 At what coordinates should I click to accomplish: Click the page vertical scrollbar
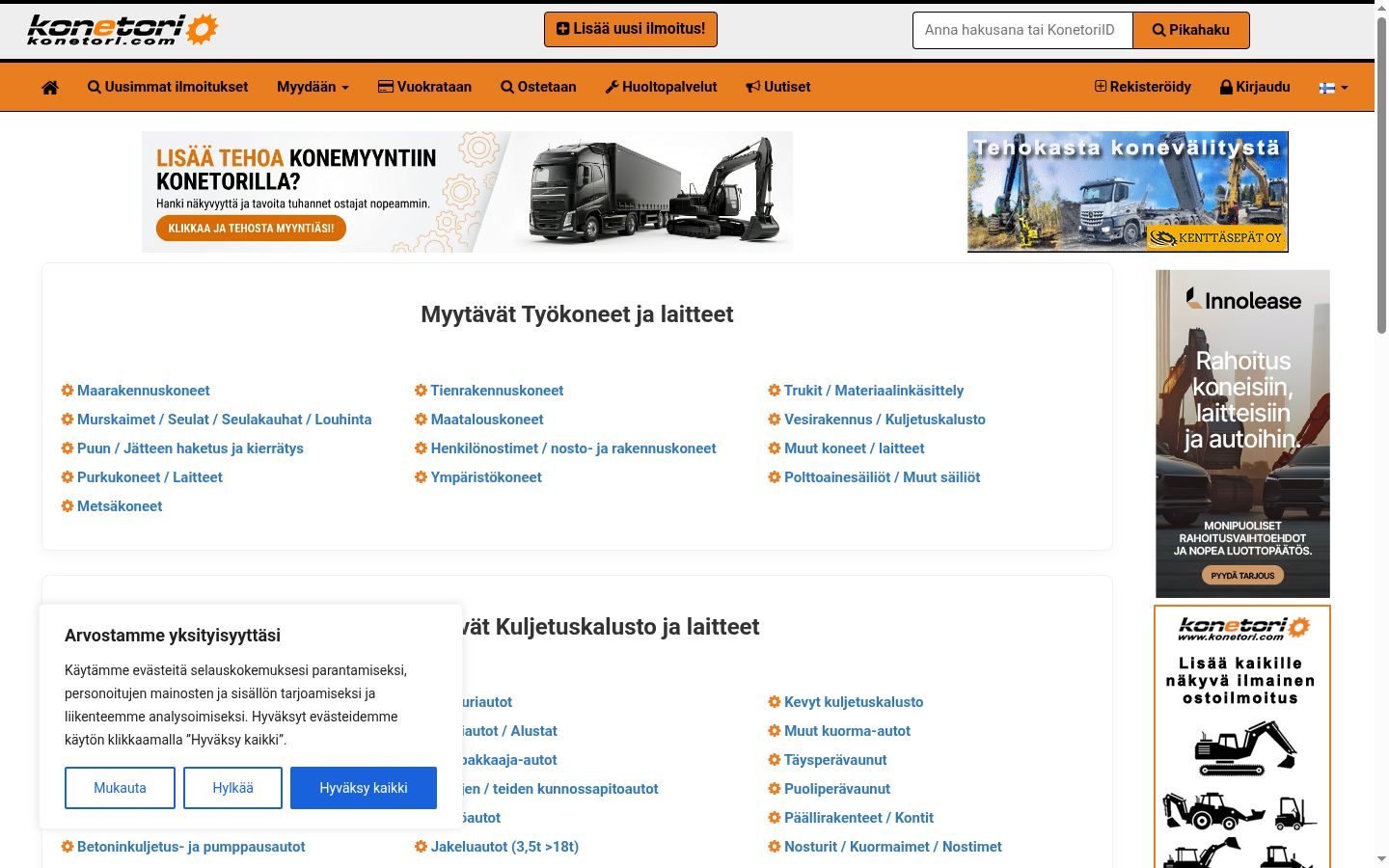1381,174
